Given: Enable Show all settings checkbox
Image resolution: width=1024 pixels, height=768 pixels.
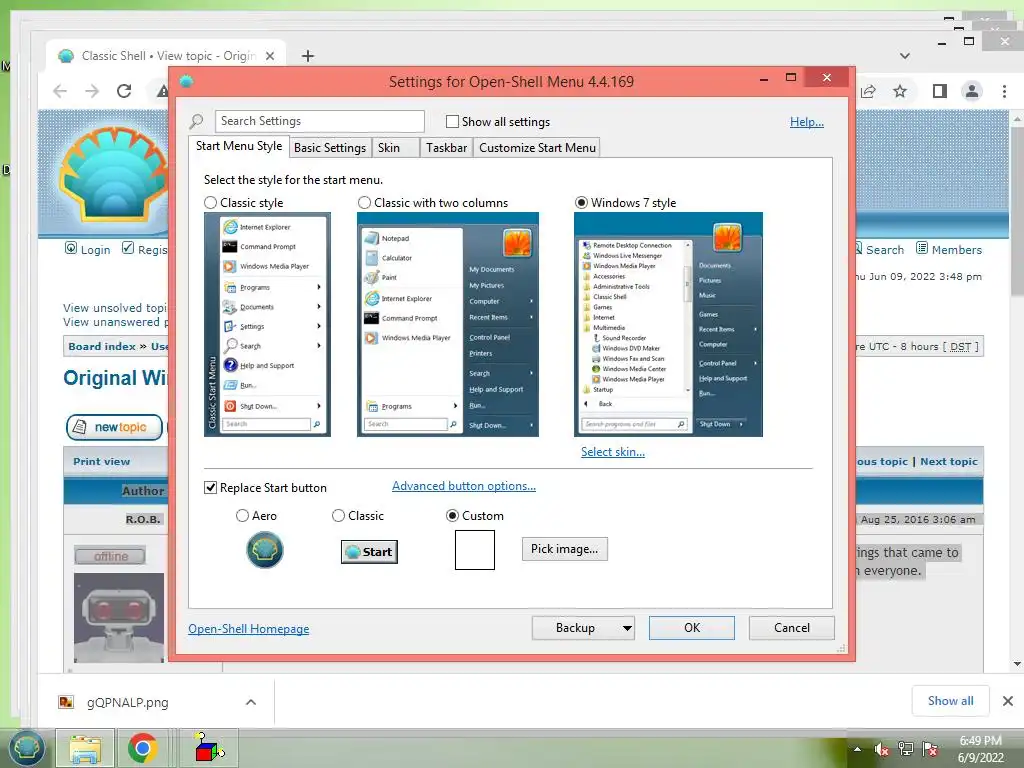Looking at the screenshot, I should 452,121.
